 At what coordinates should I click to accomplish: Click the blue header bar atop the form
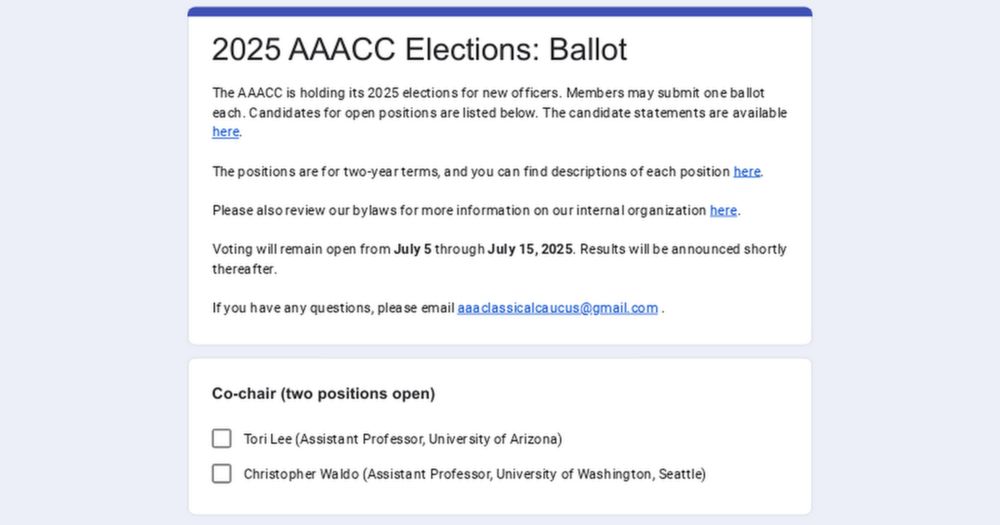tap(500, 11)
